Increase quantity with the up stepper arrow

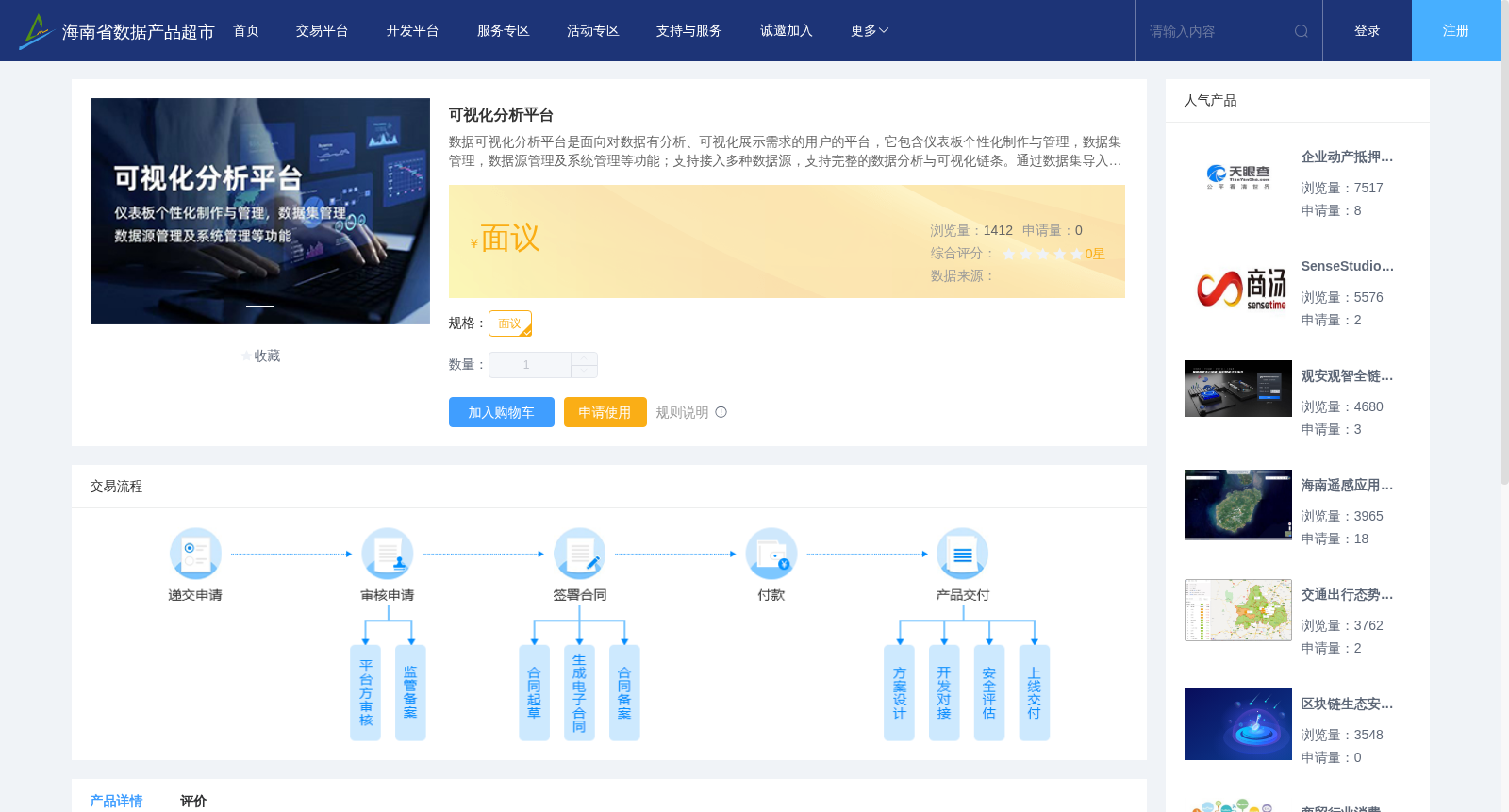(584, 358)
